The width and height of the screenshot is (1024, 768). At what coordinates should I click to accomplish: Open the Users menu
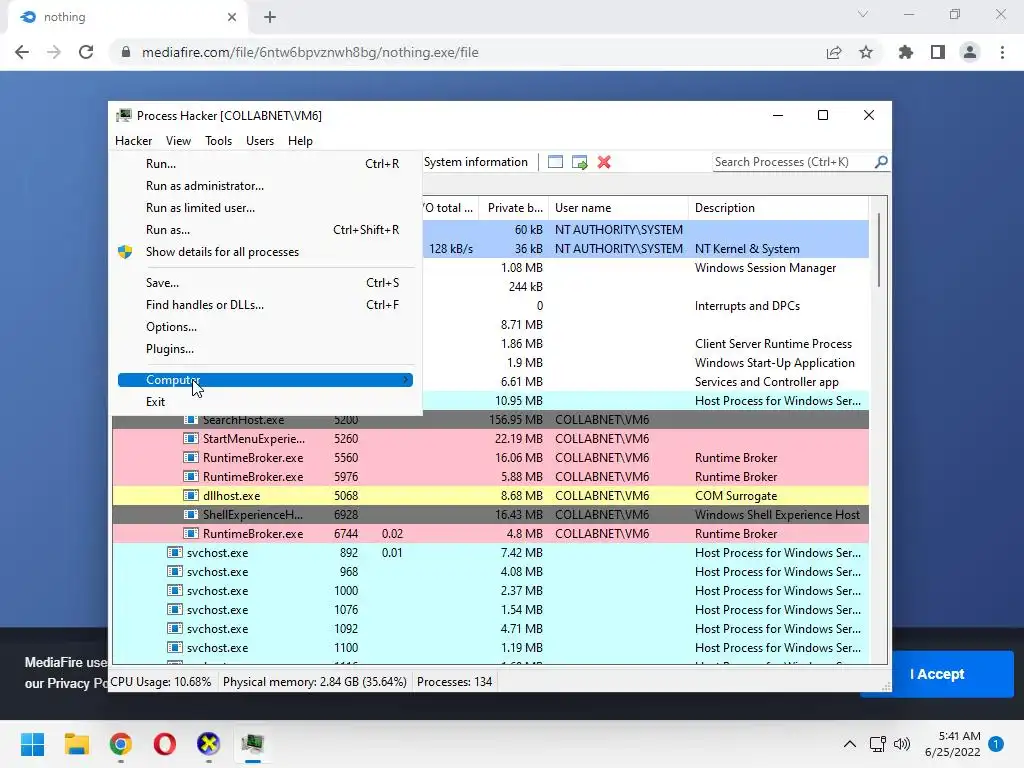tap(260, 140)
